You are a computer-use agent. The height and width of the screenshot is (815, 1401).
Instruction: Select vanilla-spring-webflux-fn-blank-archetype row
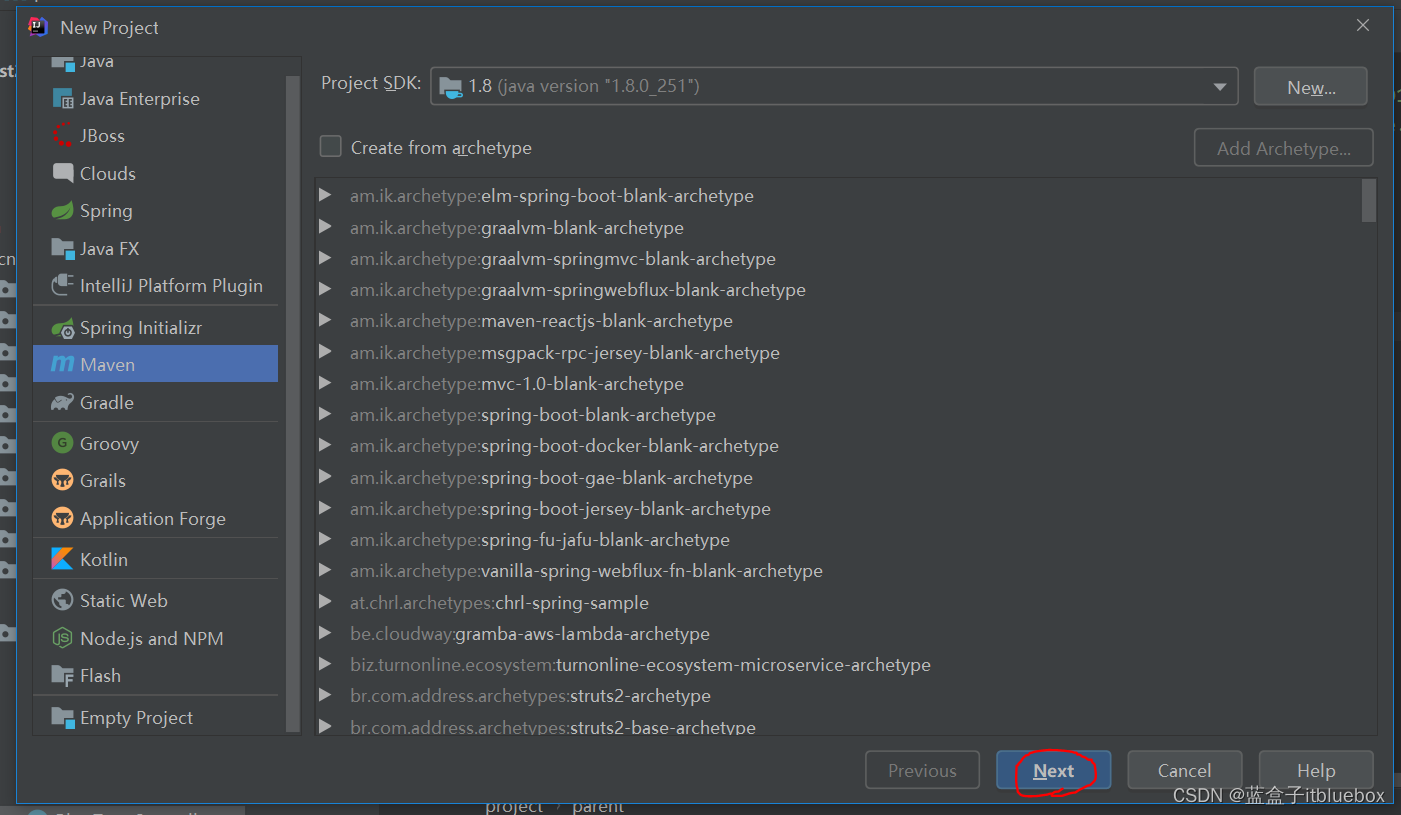pyautogui.click(x=846, y=570)
